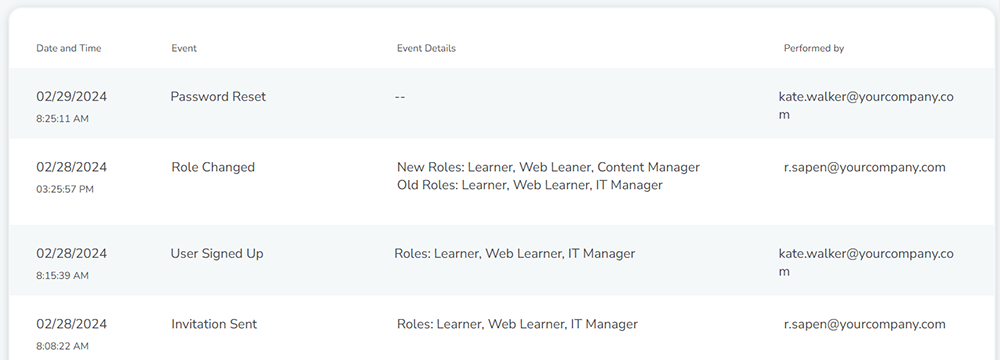Click the 8:15:39 AM timestamp
This screenshot has width=1000, height=360.
point(62,276)
